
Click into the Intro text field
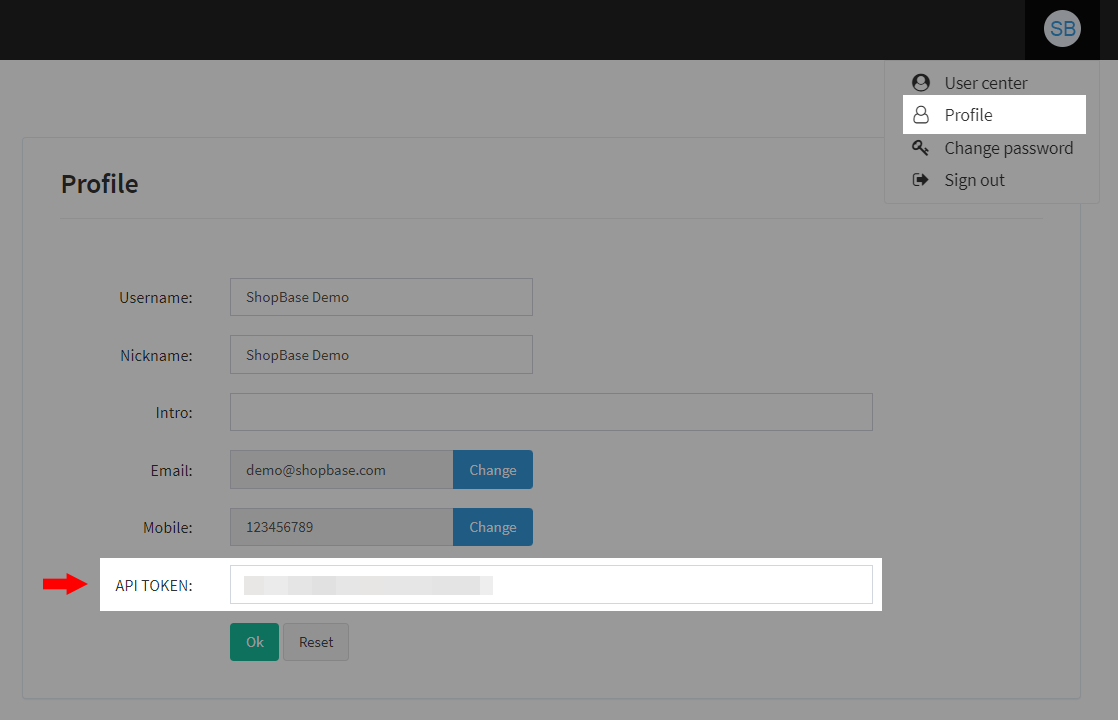pyautogui.click(x=551, y=412)
